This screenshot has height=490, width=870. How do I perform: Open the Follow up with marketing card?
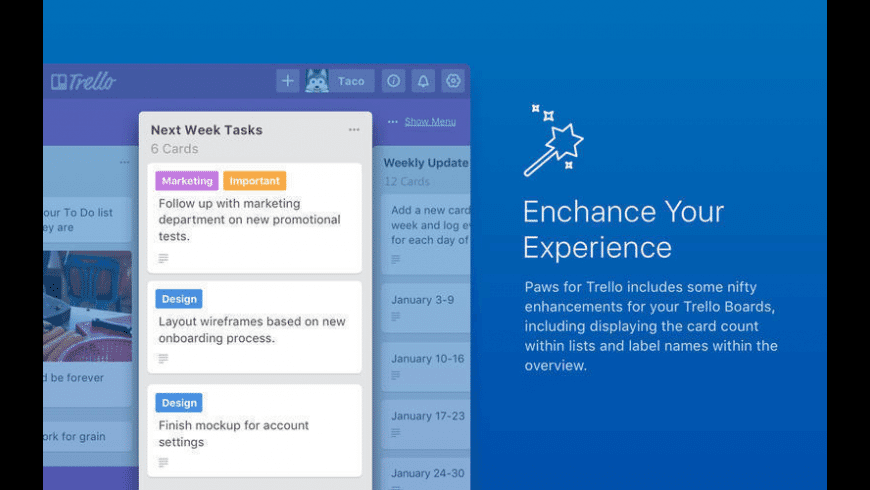tap(255, 219)
